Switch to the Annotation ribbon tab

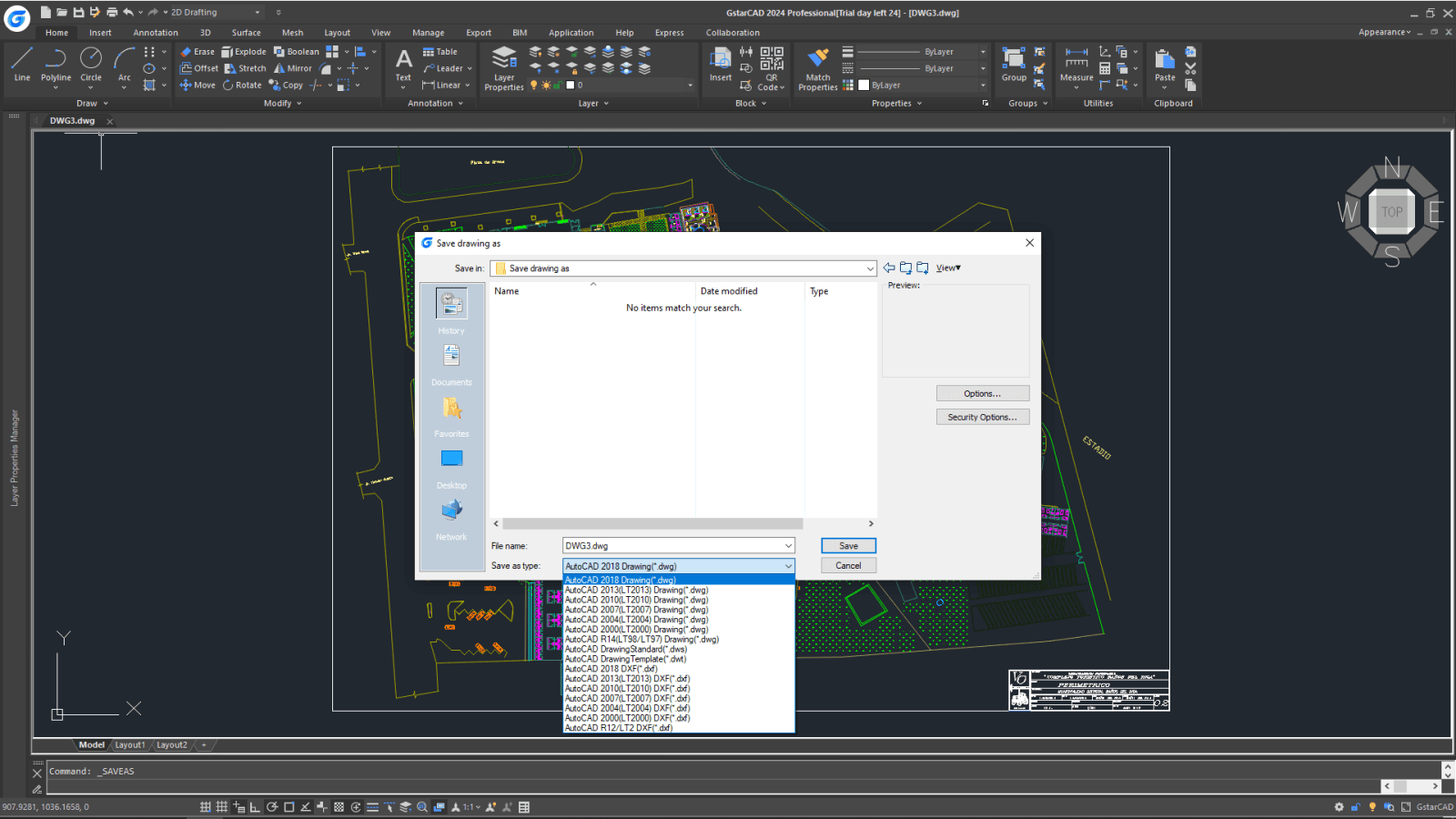click(x=155, y=32)
